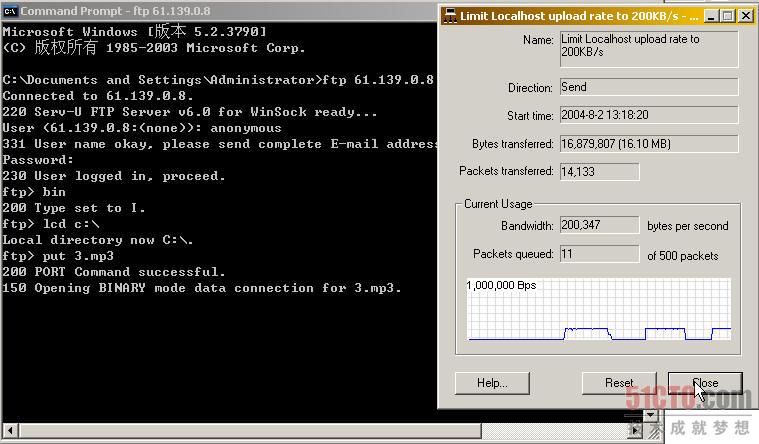
Task: Click the Help... button
Action: click(x=492, y=383)
